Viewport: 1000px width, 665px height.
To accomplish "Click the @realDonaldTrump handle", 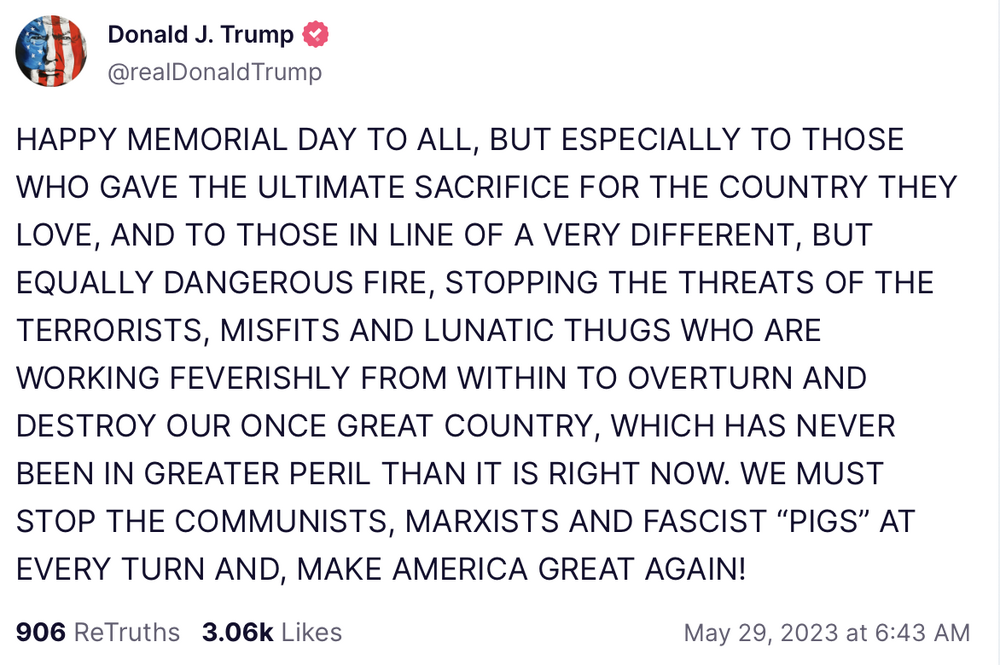I will pos(214,73).
